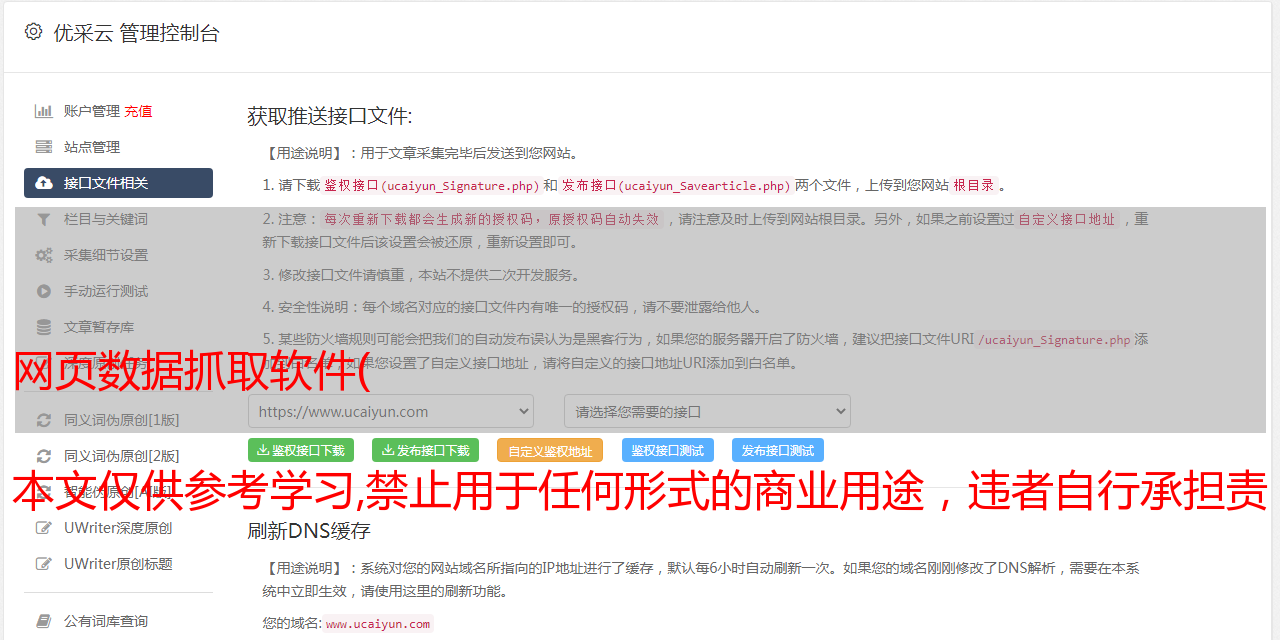The height and width of the screenshot is (640, 1280).
Task: Select the 接口文件相关 sidebar item
Action: click(118, 183)
